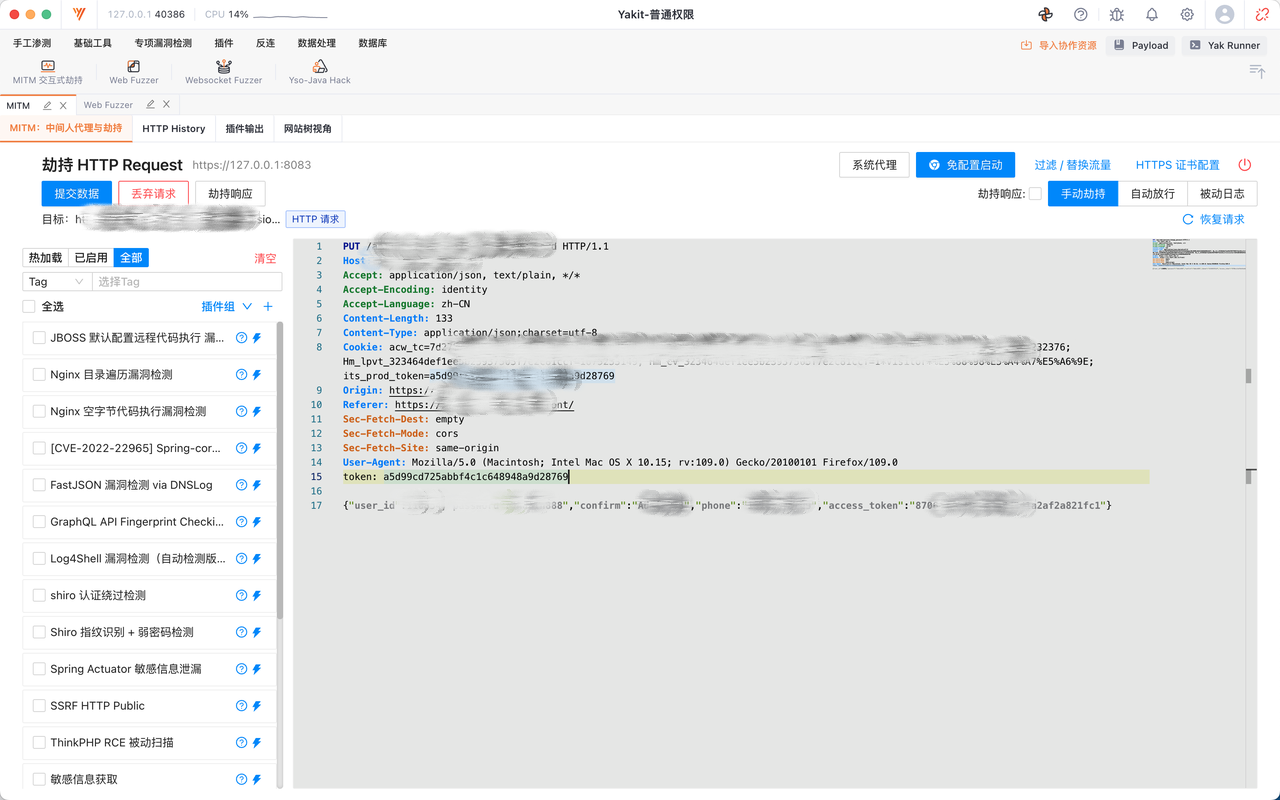The width and height of the screenshot is (1280, 800).
Task: Filter plugins by 已启用
Action: click(x=91, y=258)
